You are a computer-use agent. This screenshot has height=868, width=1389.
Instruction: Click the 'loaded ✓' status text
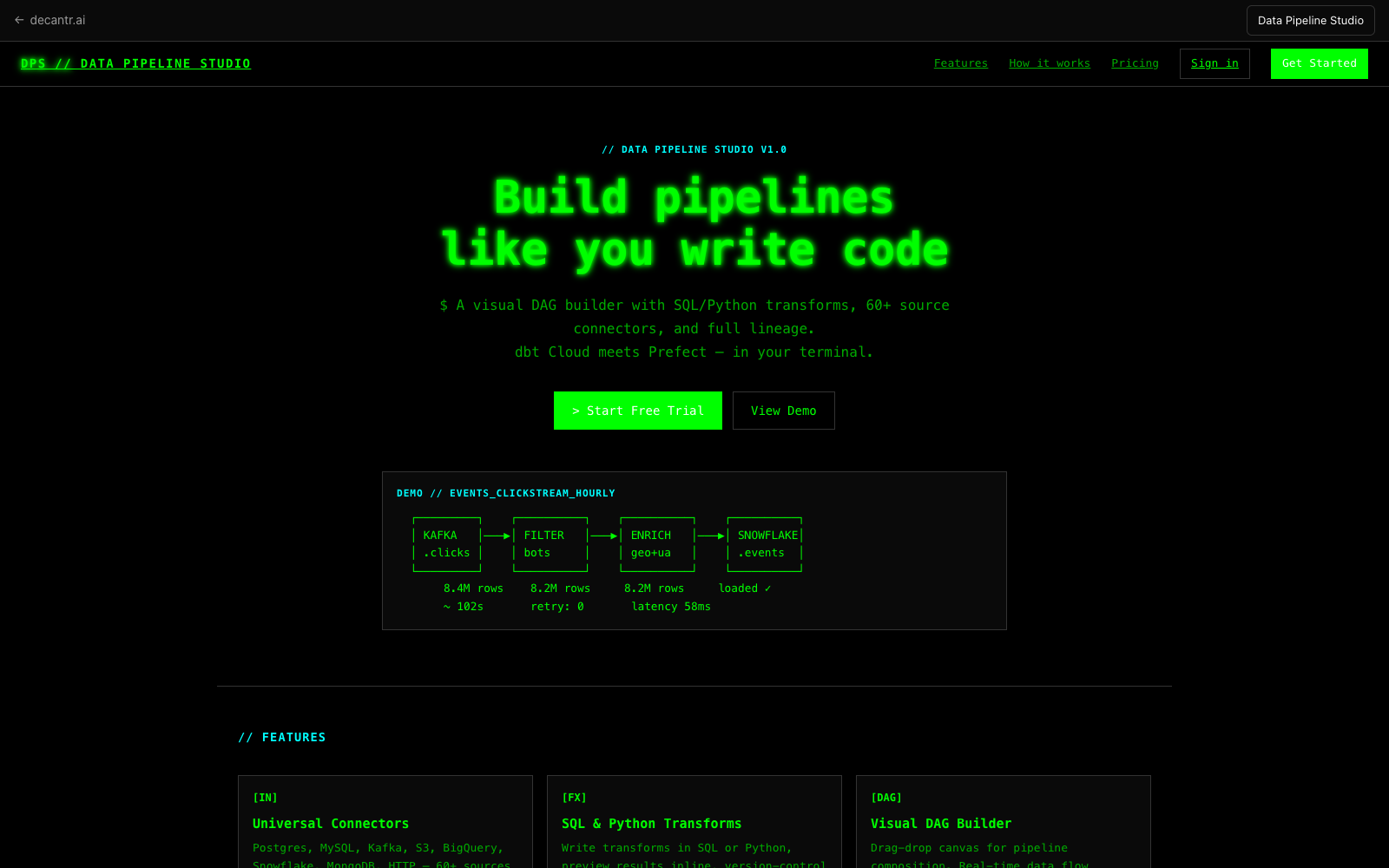(745, 589)
